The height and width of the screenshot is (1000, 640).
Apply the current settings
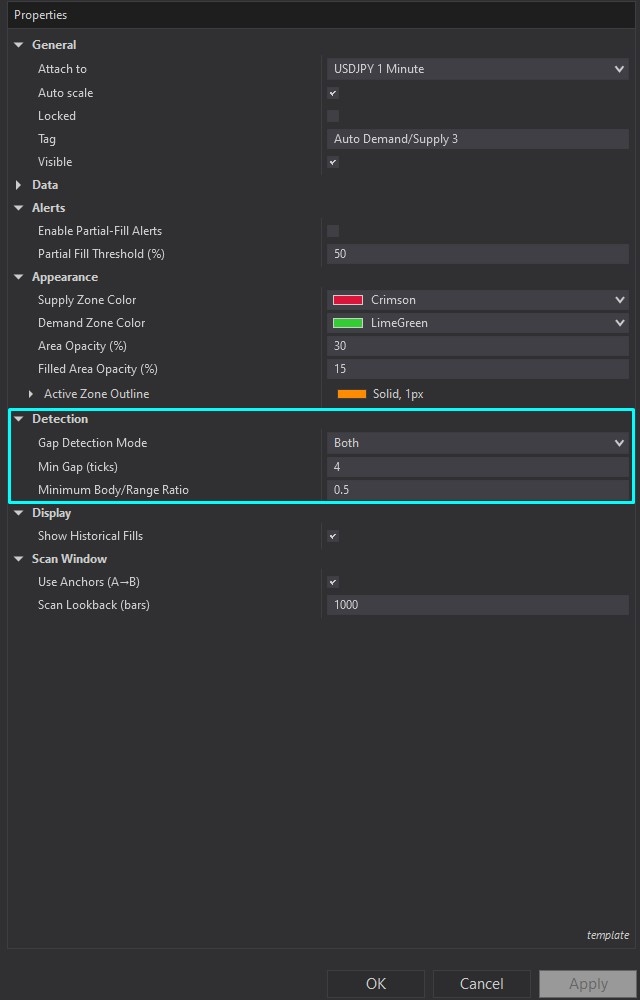click(587, 983)
